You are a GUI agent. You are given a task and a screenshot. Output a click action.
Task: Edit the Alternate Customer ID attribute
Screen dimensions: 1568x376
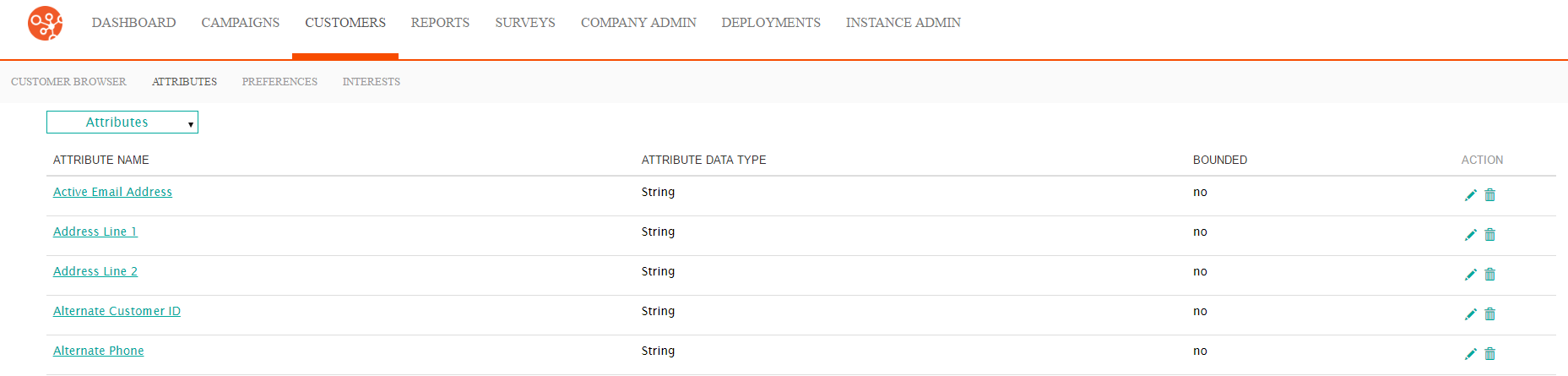(x=1470, y=314)
